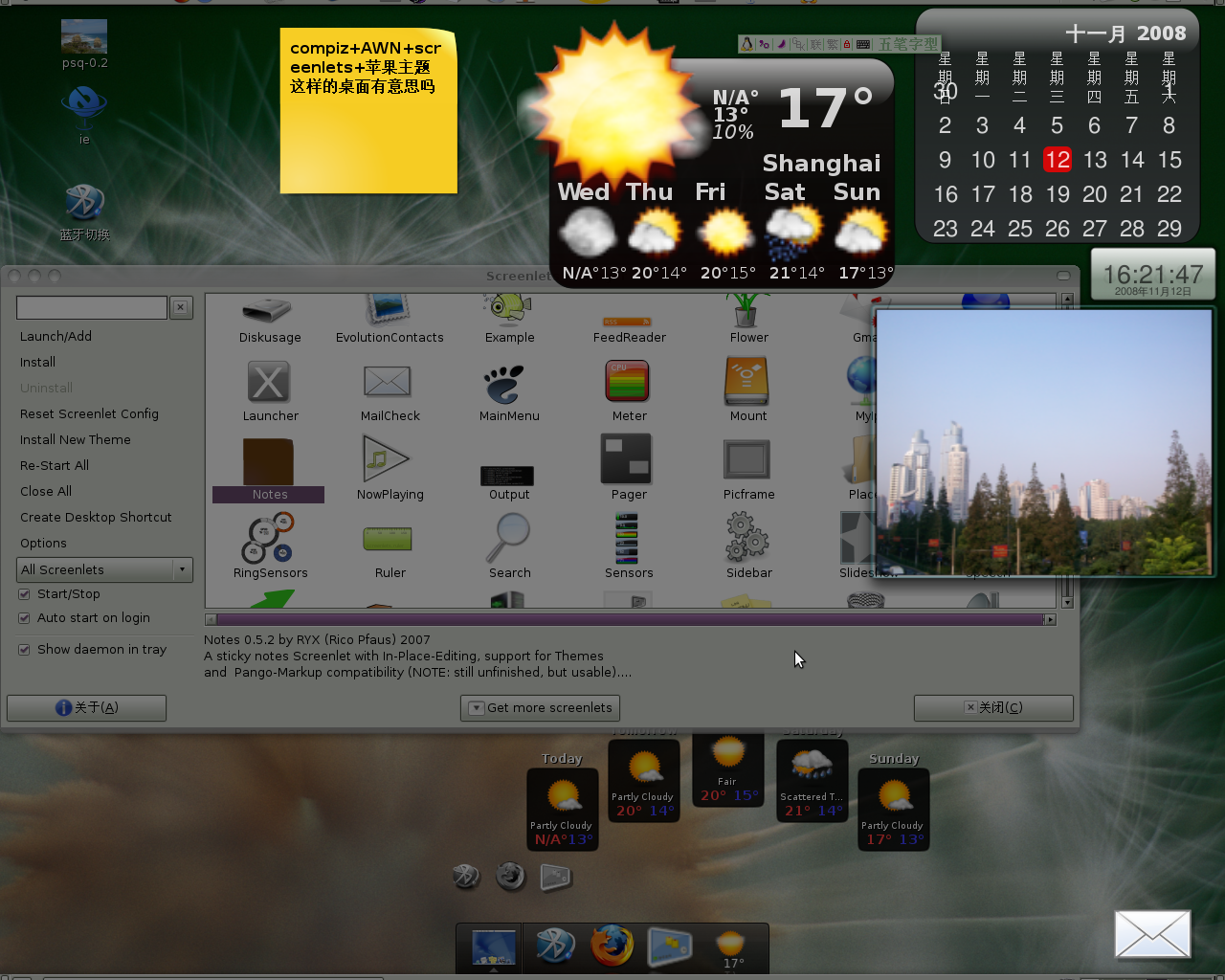The image size is (1225, 980).
Task: Open the All Screenlets dropdown
Action: pyautogui.click(x=104, y=569)
